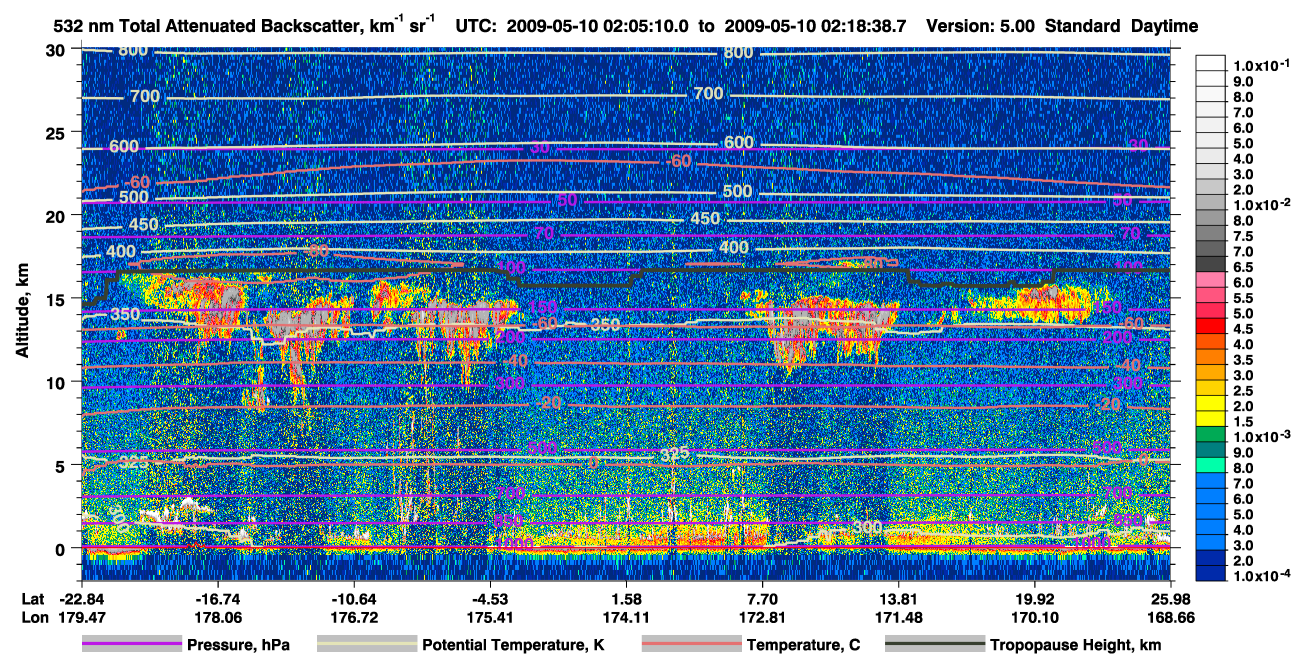The image size is (1300, 667).
Task: Click the latitude value '-16.74'
Action: pyautogui.click(x=219, y=598)
